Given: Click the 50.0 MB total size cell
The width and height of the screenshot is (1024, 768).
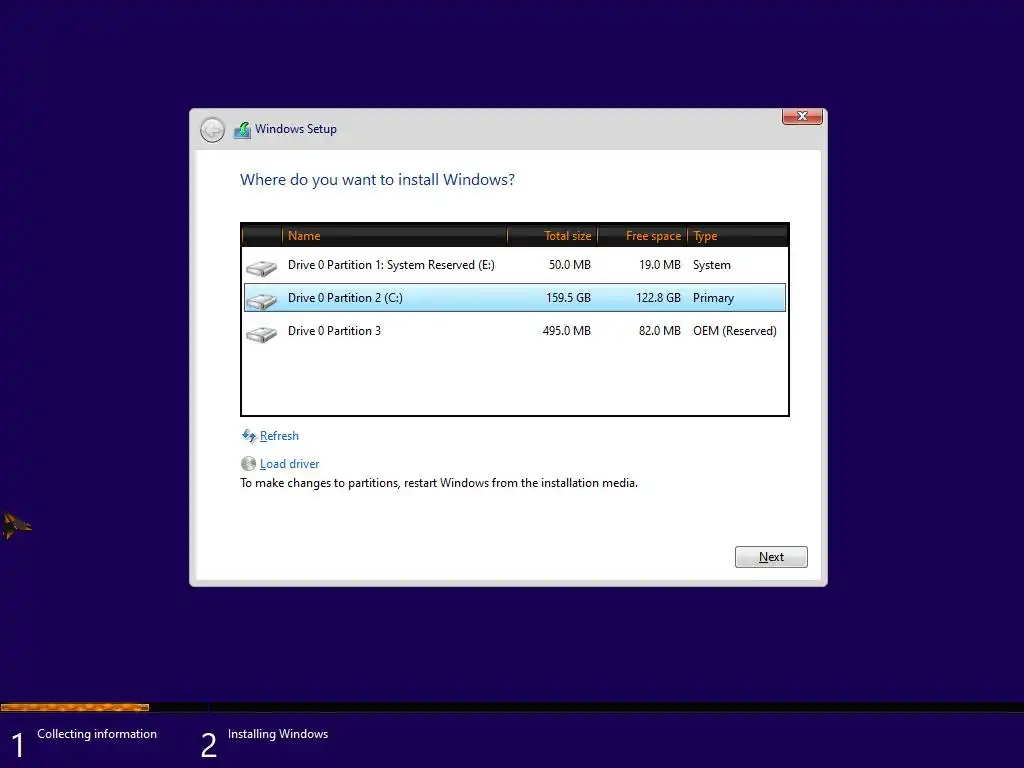Looking at the screenshot, I should (x=569, y=265).
